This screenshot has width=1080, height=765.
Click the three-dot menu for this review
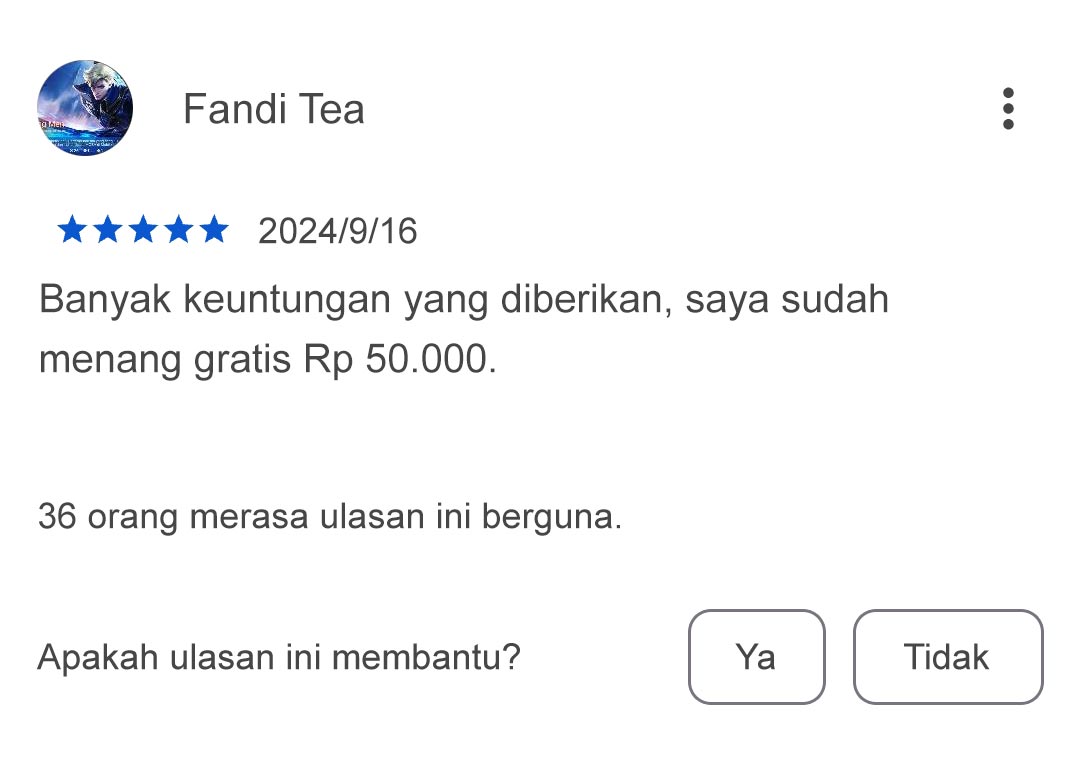(1008, 109)
